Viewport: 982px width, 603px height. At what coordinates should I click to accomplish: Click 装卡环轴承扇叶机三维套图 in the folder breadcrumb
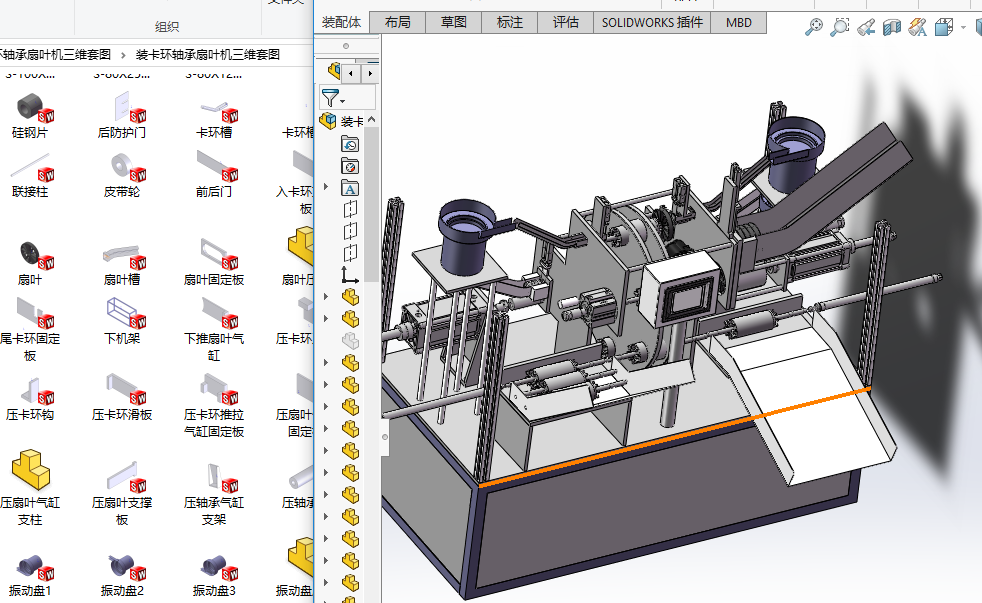coord(208,54)
